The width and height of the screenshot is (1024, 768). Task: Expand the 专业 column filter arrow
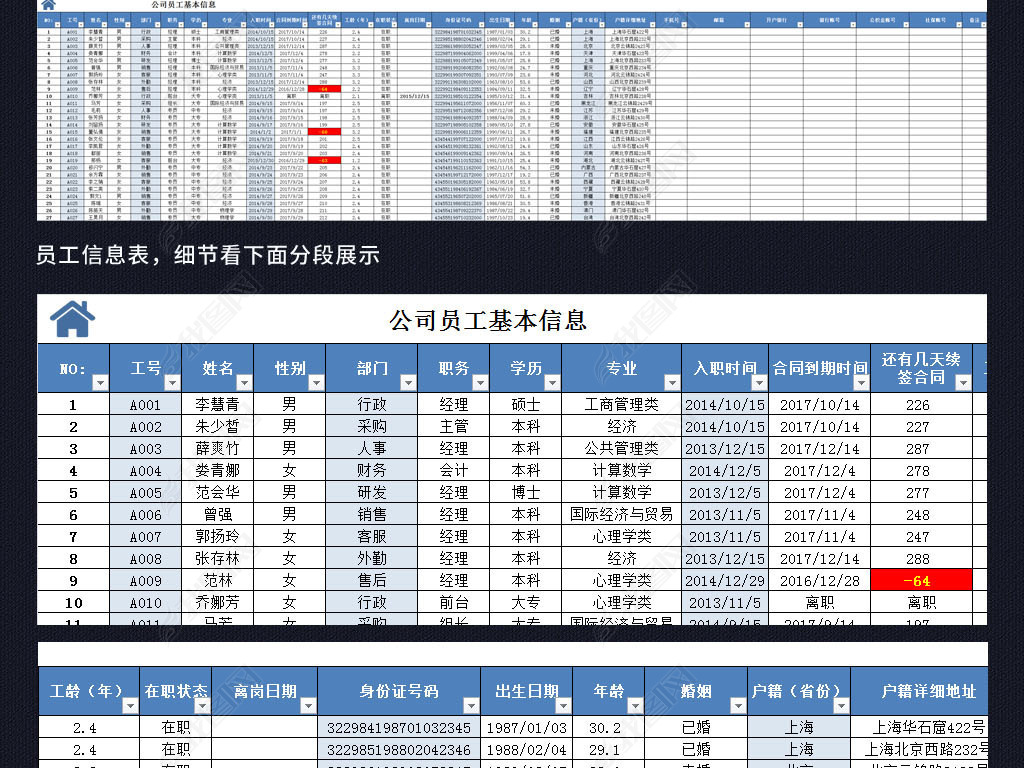pos(671,382)
